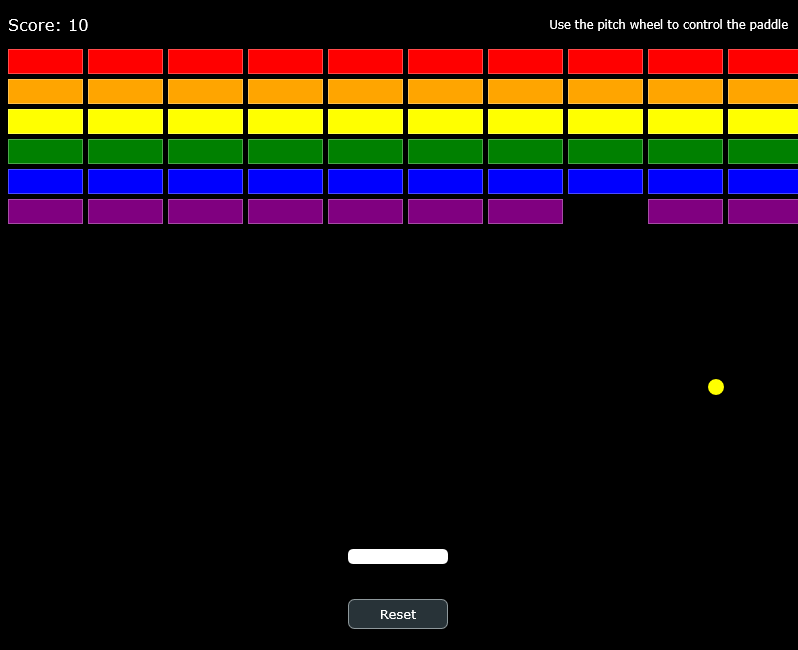The height and width of the screenshot is (650, 798).
Task: Click the leftmost blue brick
Action: pos(45,181)
